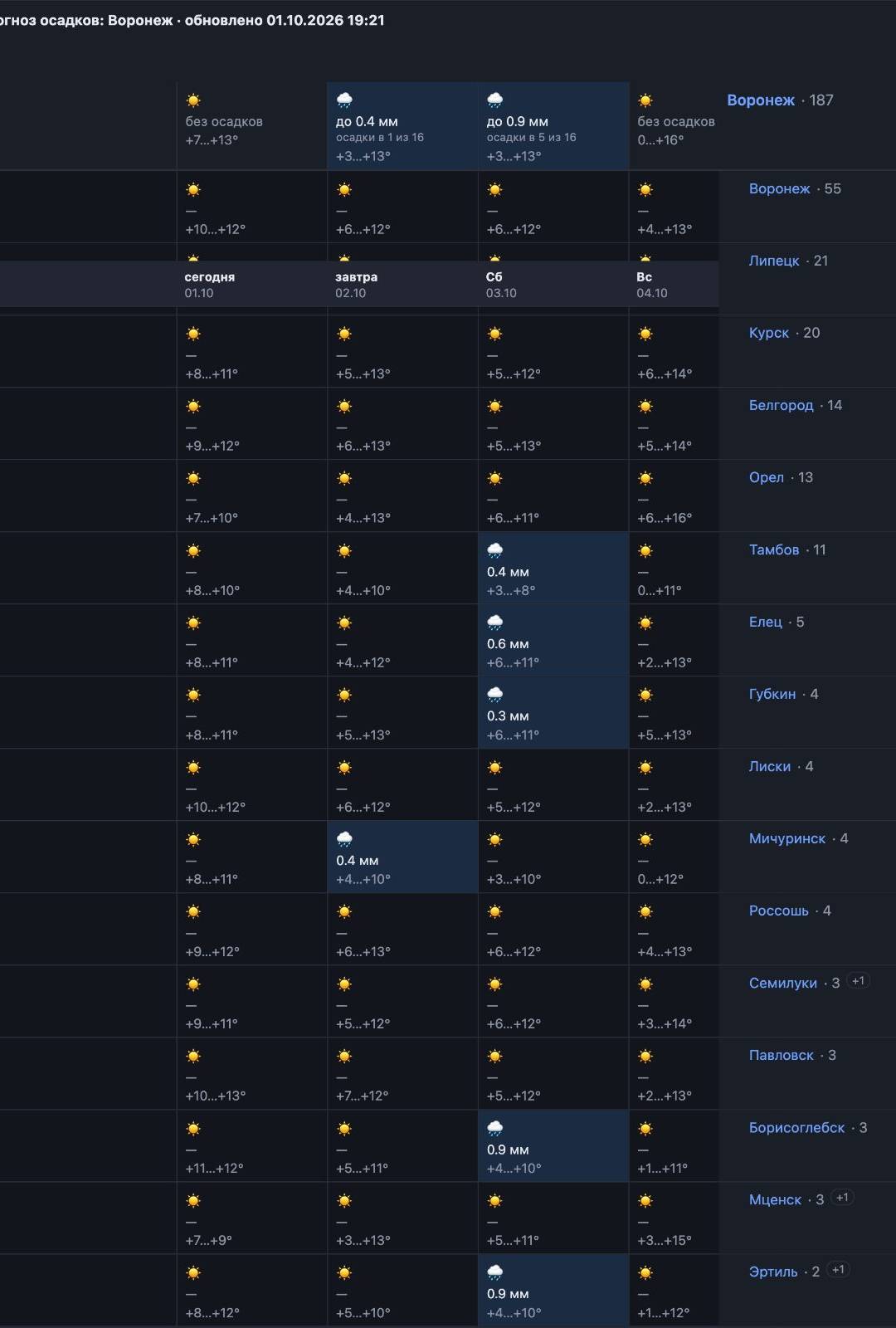Click the "обновлено 01.10.2026 19:21" title text
This screenshot has width=896, height=1328.
click(285, 20)
